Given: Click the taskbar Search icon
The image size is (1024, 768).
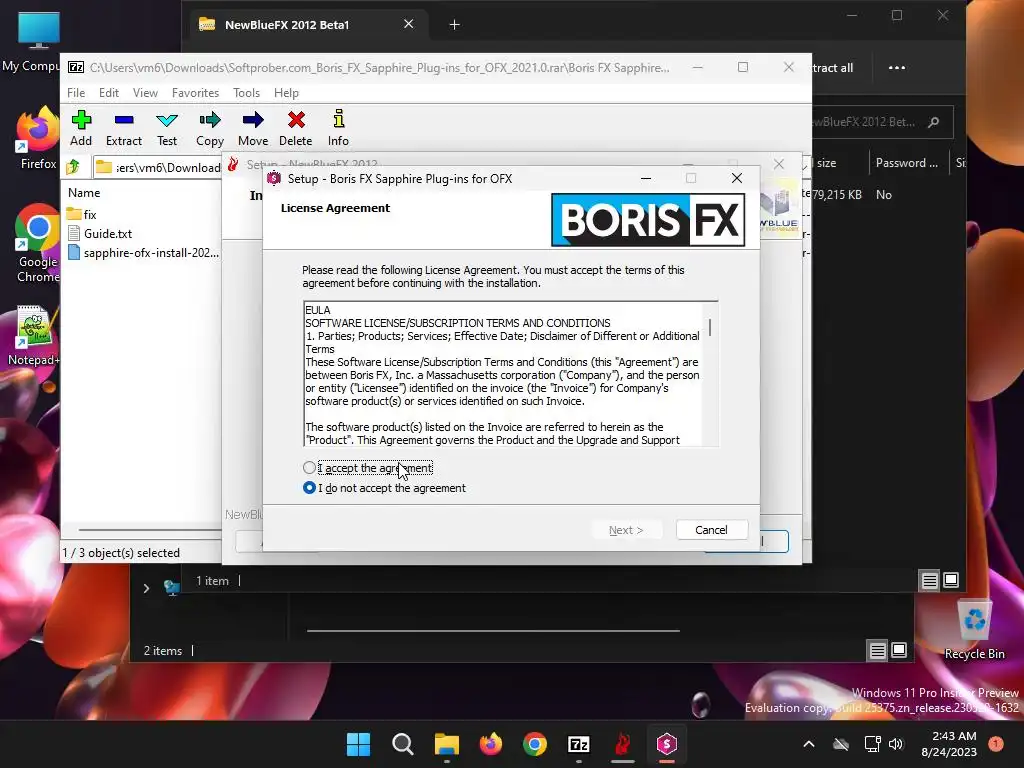Looking at the screenshot, I should pos(402,744).
